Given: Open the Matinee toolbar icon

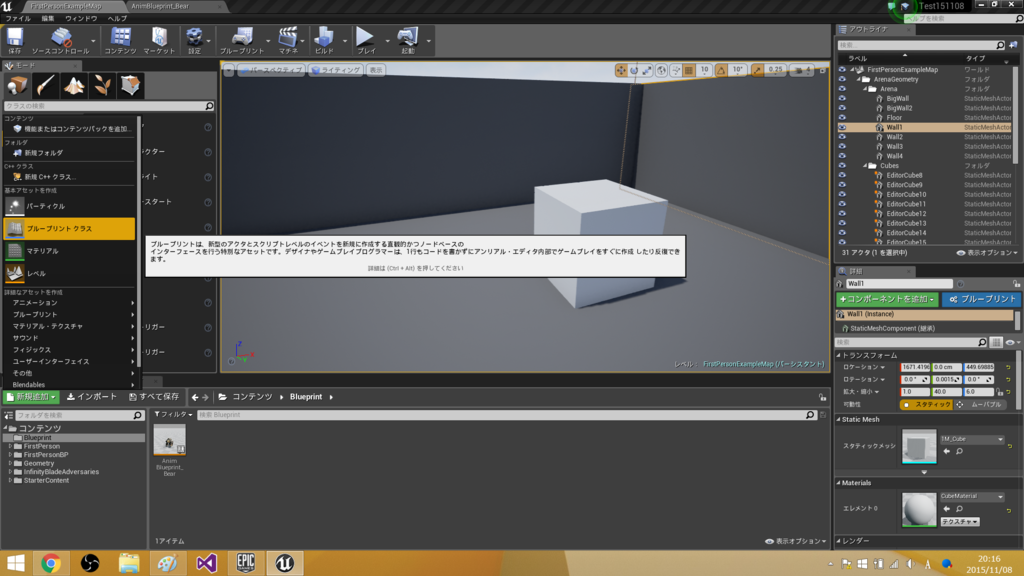Looking at the screenshot, I should pos(288,40).
